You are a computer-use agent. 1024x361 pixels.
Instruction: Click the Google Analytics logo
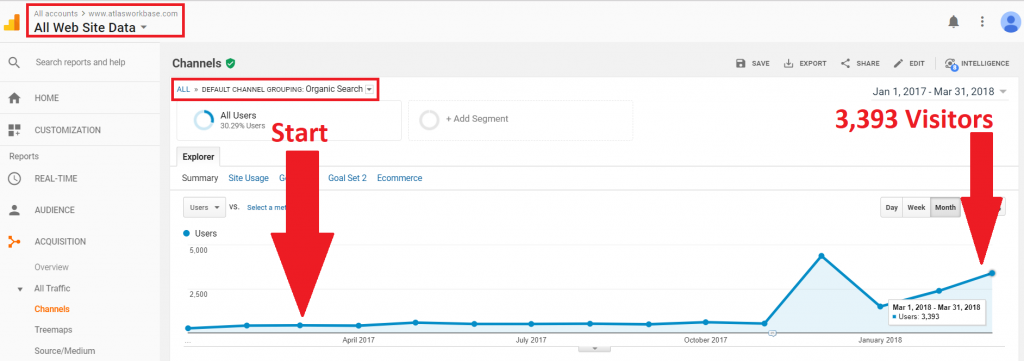(12, 22)
